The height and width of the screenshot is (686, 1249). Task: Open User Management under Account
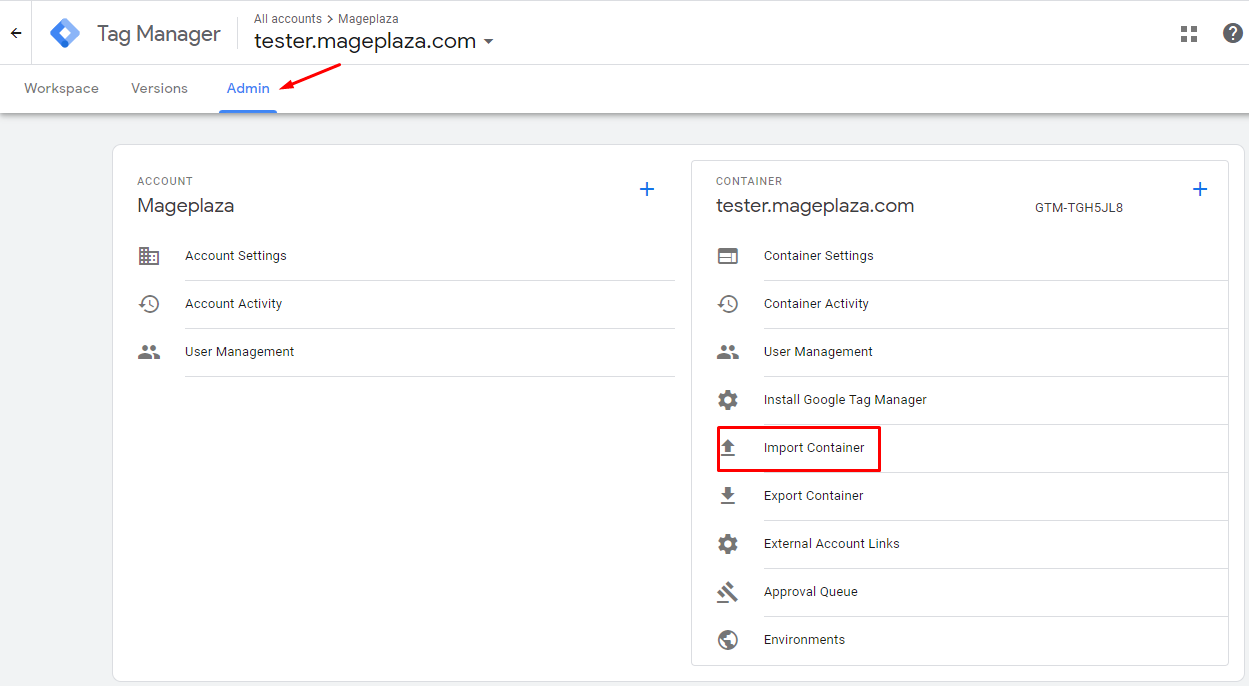[240, 352]
